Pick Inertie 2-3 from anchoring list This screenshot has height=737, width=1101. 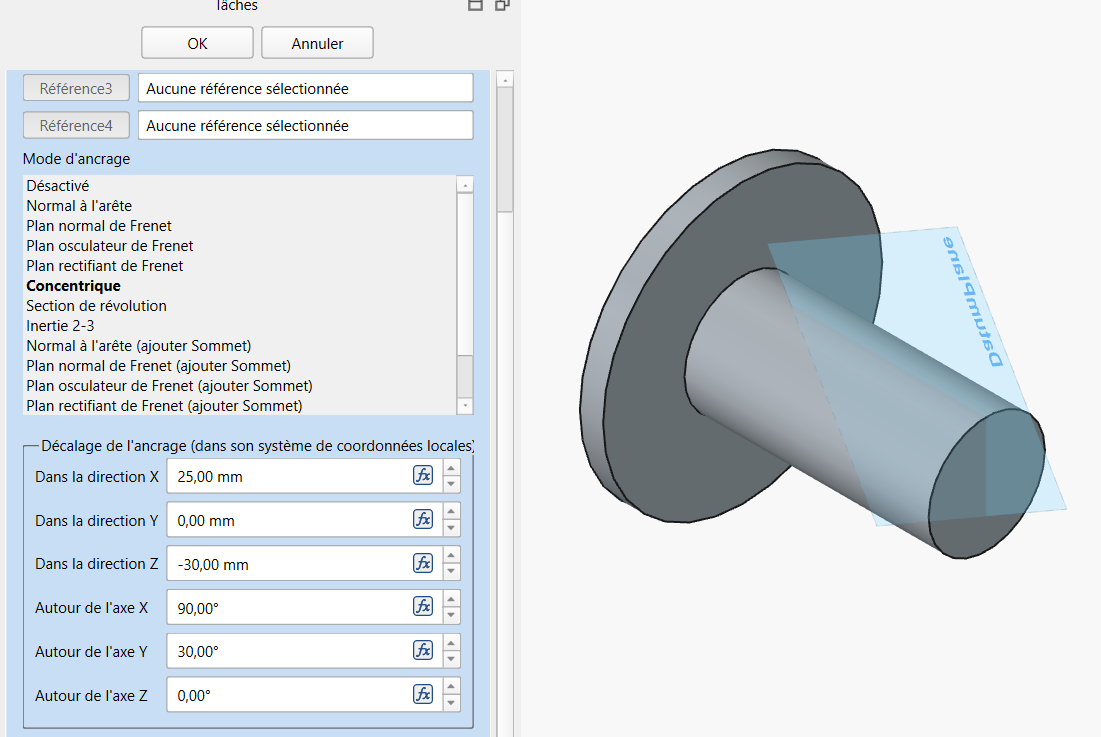tap(60, 326)
